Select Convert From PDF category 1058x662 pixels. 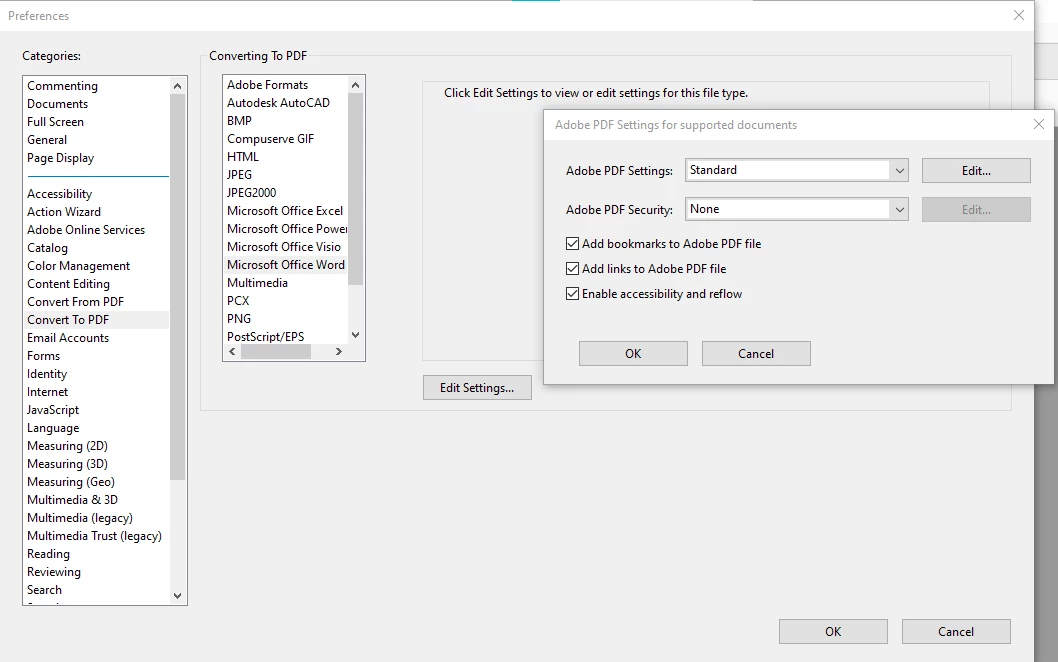[75, 302]
